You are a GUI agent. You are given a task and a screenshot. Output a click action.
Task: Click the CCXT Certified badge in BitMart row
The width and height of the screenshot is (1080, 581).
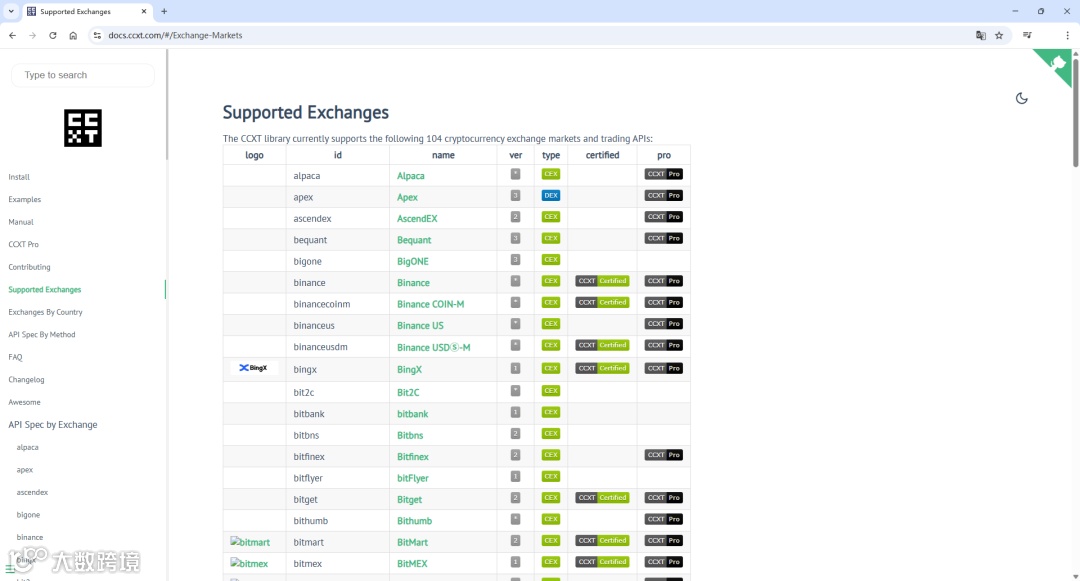point(602,540)
